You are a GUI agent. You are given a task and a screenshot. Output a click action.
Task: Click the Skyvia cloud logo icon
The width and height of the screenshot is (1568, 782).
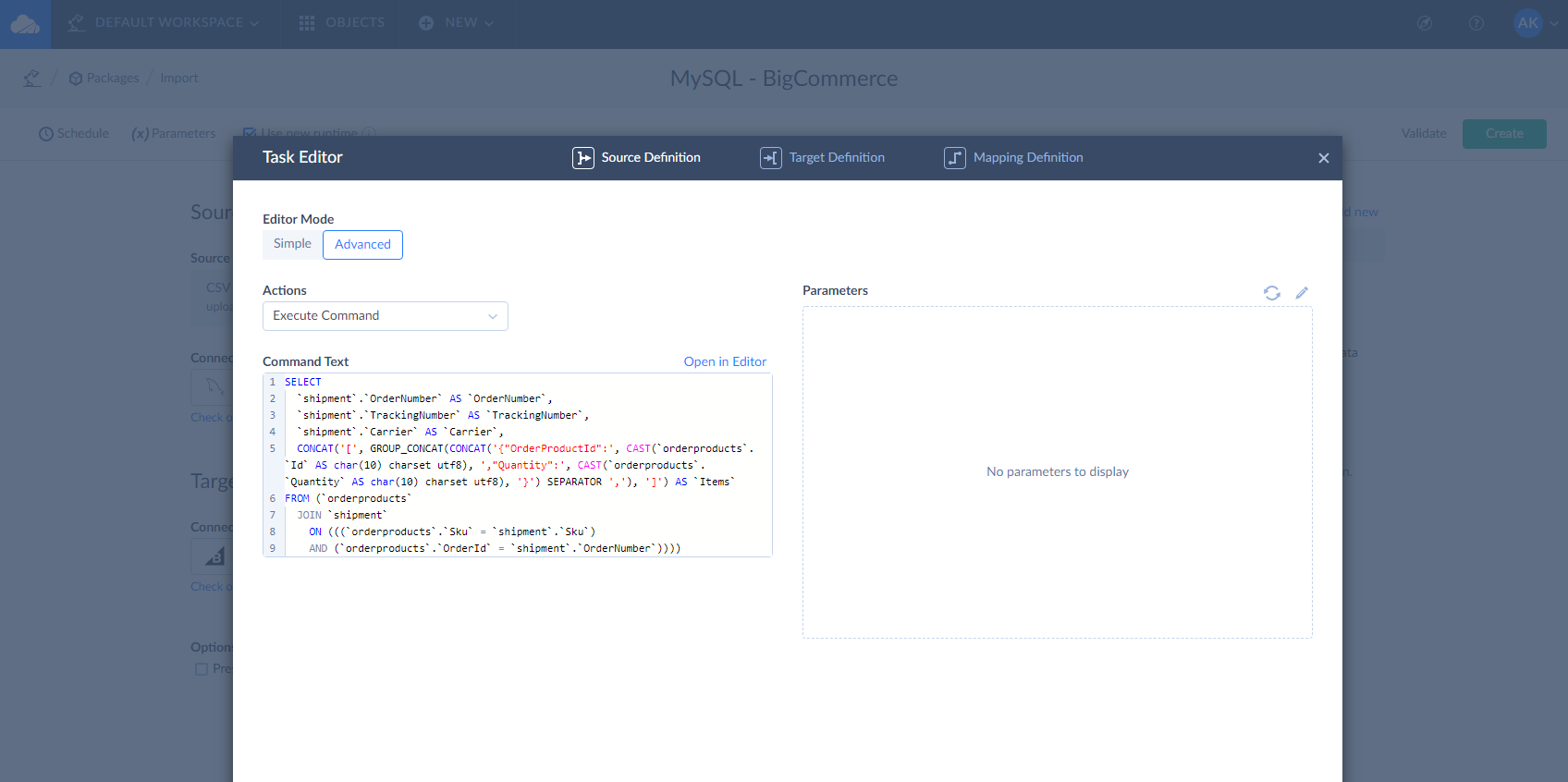click(x=25, y=24)
